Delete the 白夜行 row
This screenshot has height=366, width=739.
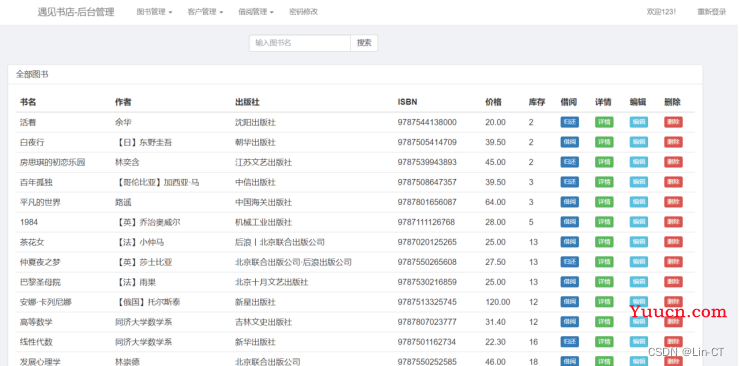coord(673,142)
